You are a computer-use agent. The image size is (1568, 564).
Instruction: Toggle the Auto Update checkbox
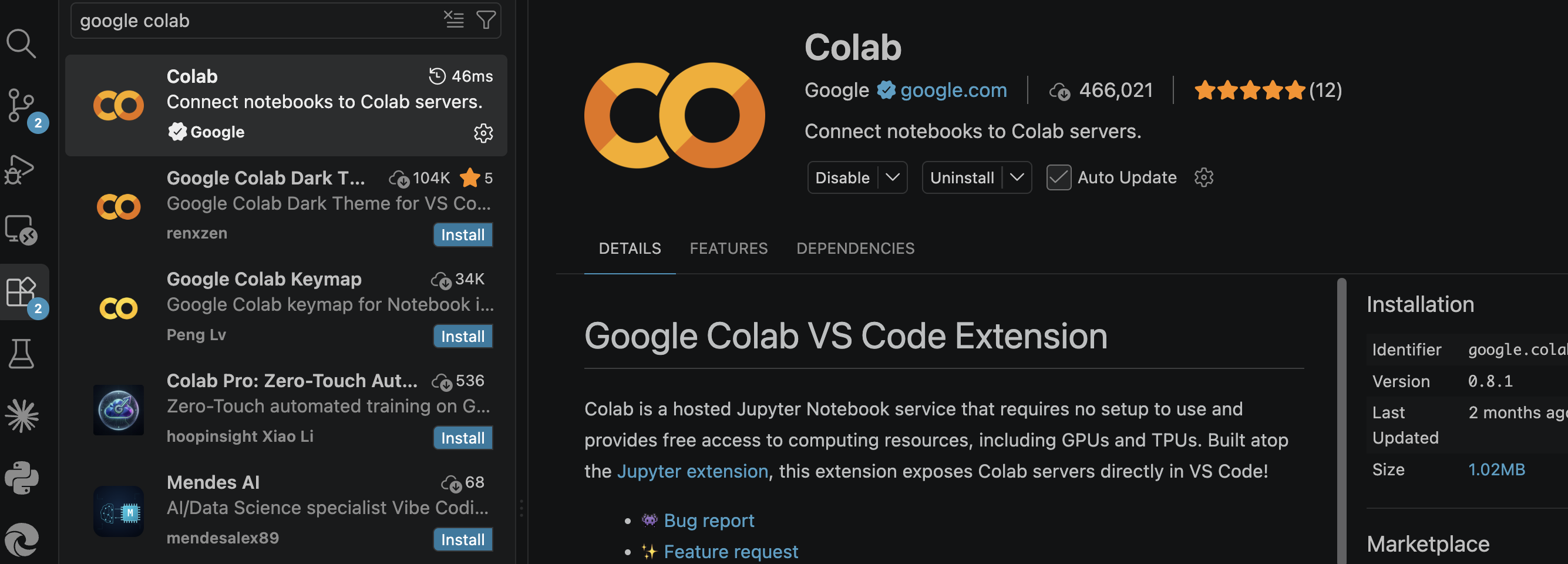point(1058,177)
